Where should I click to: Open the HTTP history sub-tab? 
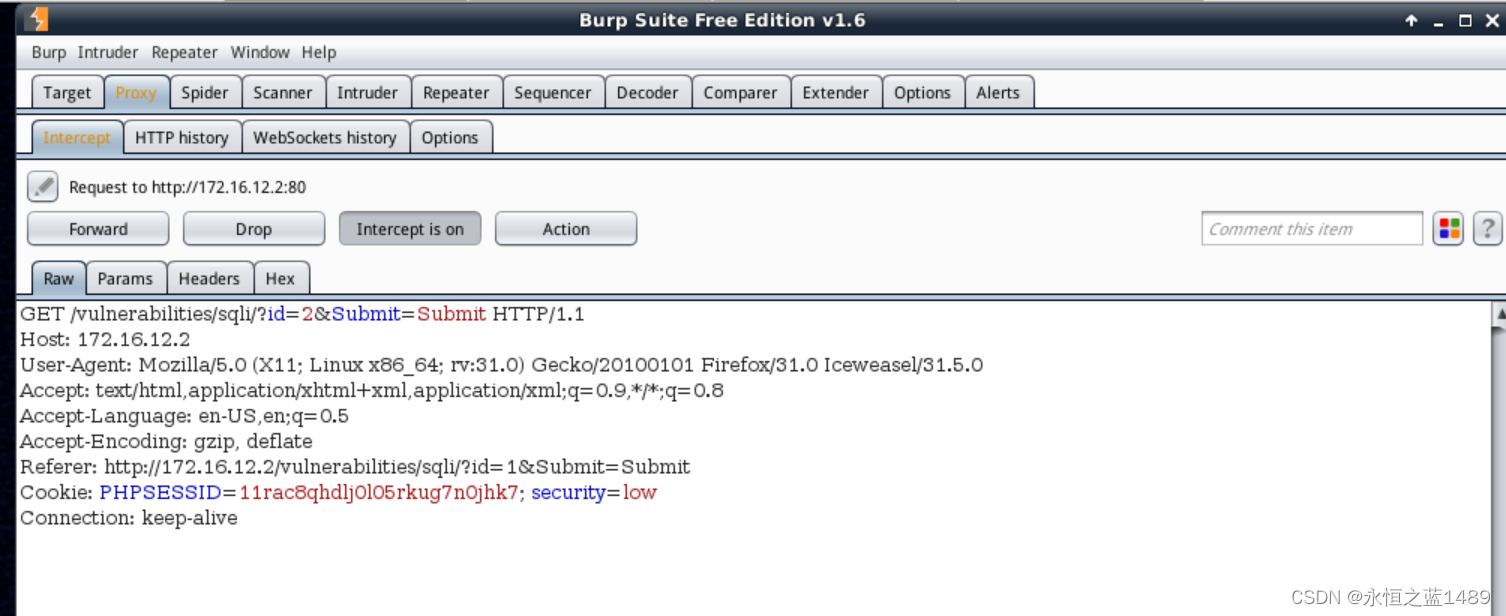tap(182, 138)
